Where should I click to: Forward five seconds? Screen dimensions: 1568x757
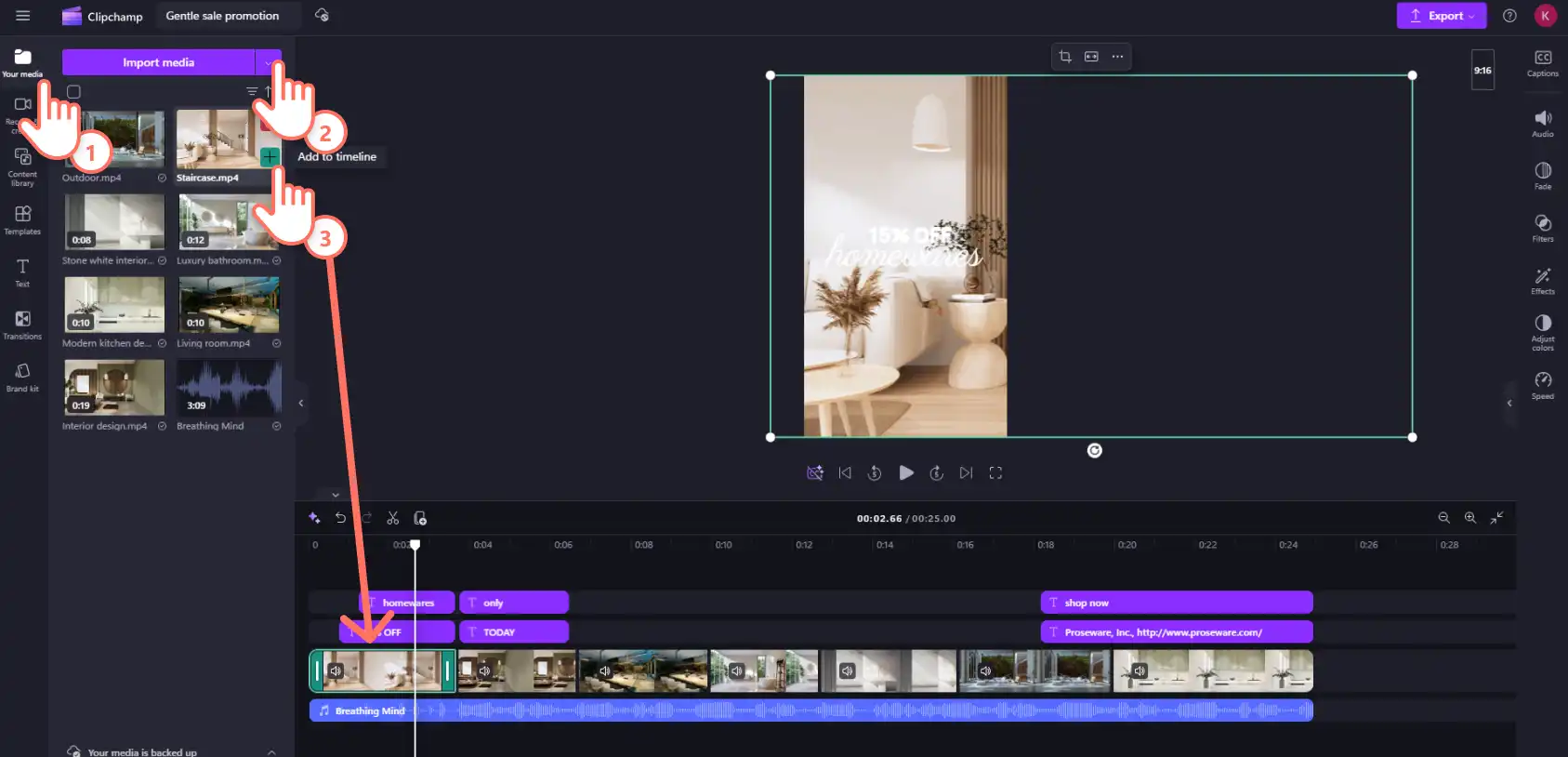[x=937, y=472]
